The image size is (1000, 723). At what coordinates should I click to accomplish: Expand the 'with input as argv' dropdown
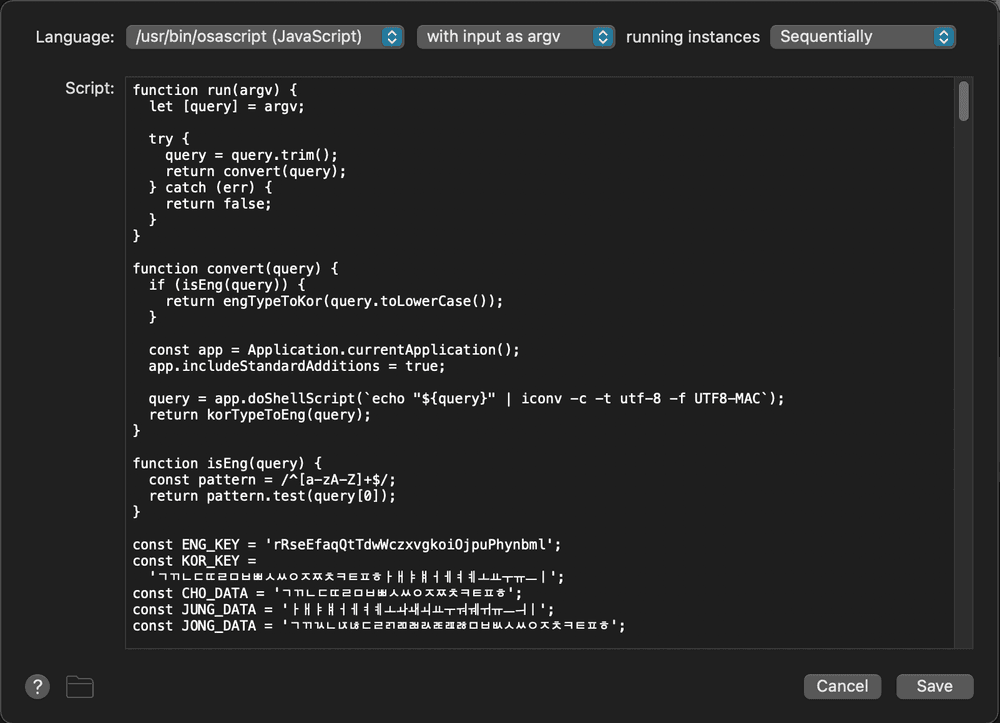(515, 37)
